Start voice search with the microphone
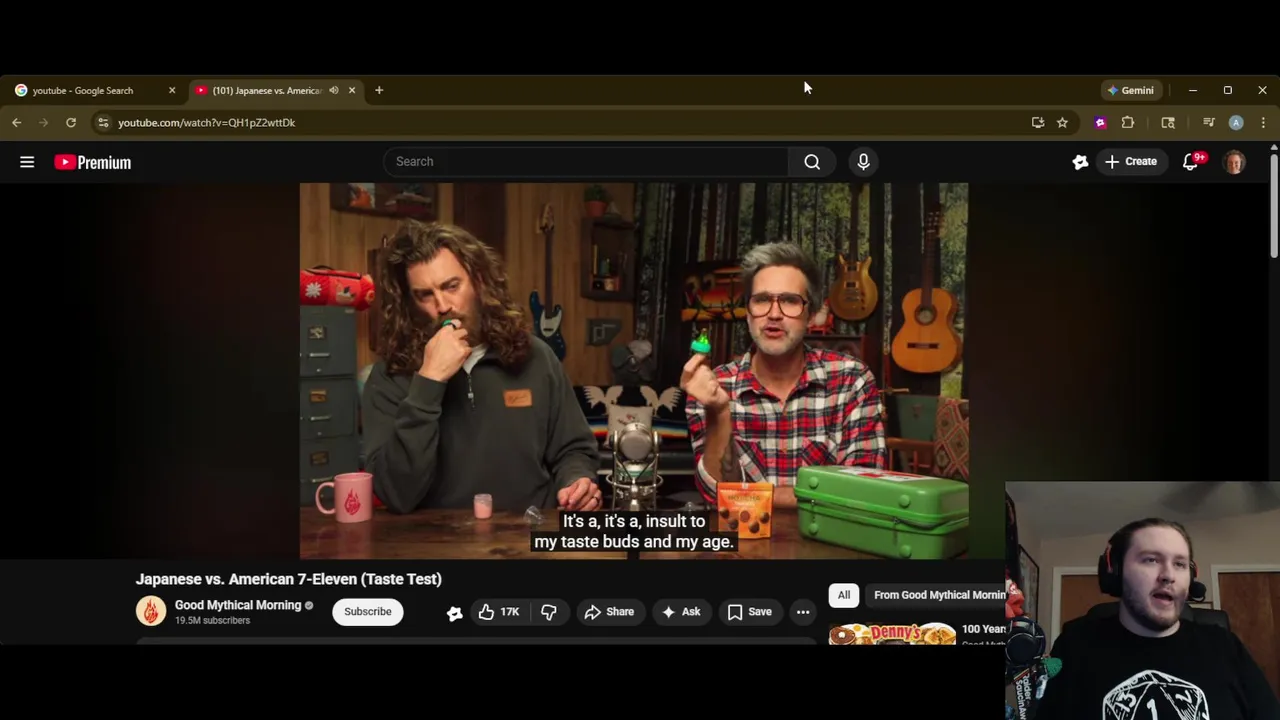The width and height of the screenshot is (1280, 720). point(863,162)
